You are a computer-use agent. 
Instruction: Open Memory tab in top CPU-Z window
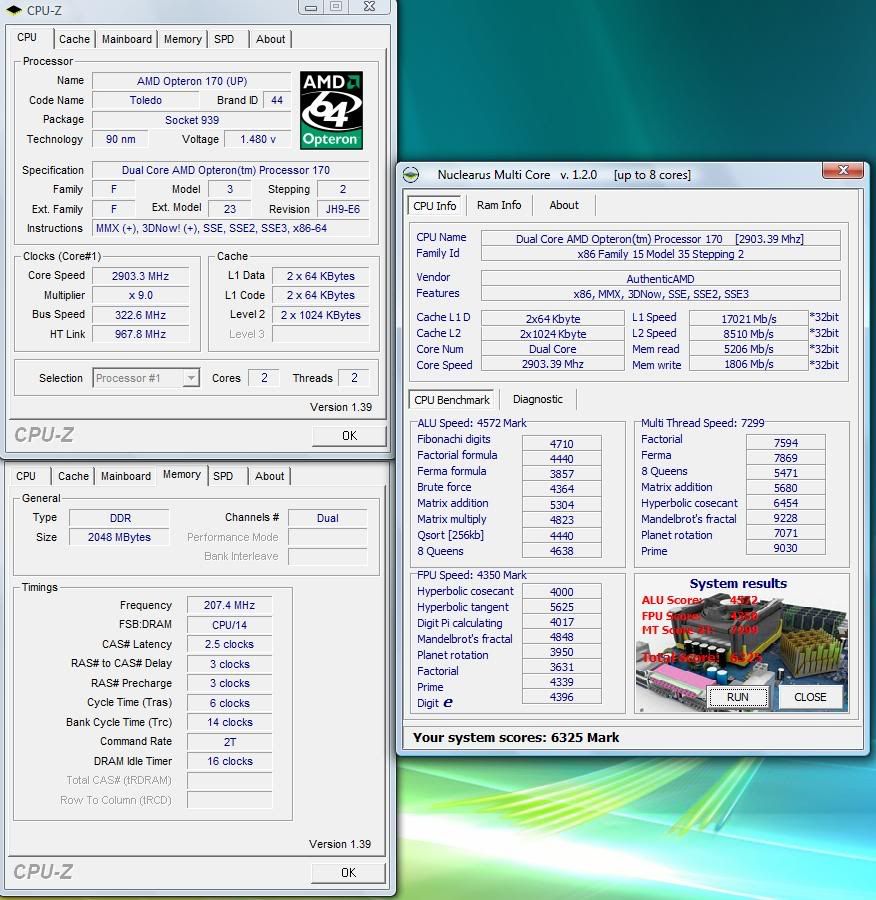[183, 39]
